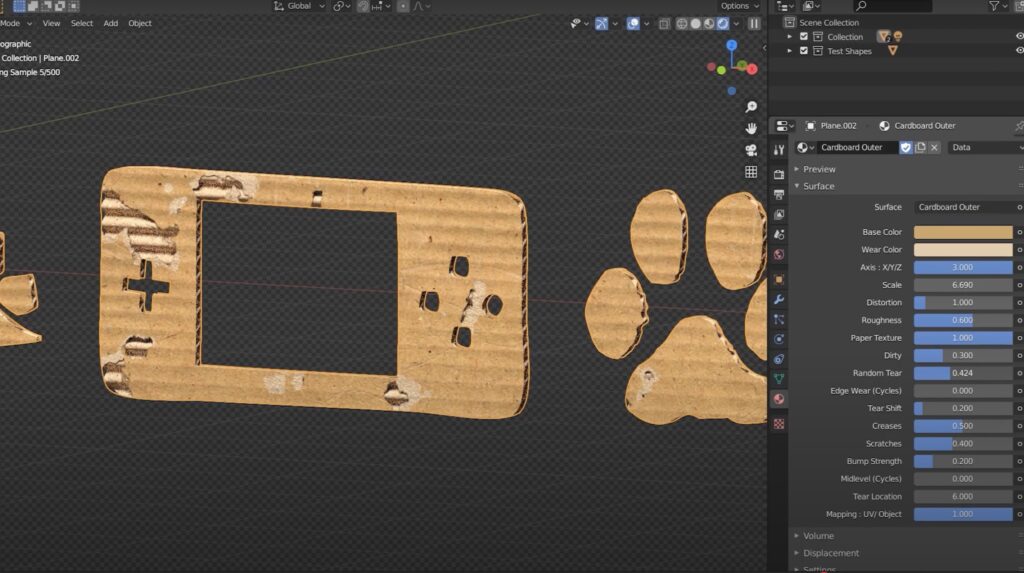This screenshot has height=573, width=1024.
Task: Toggle the camera view gizmo
Action: tap(751, 150)
